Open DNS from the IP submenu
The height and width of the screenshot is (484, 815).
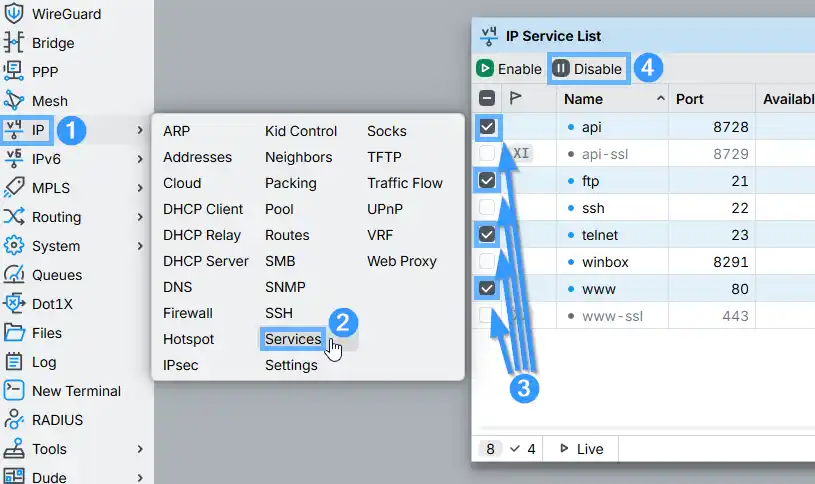tap(177, 287)
